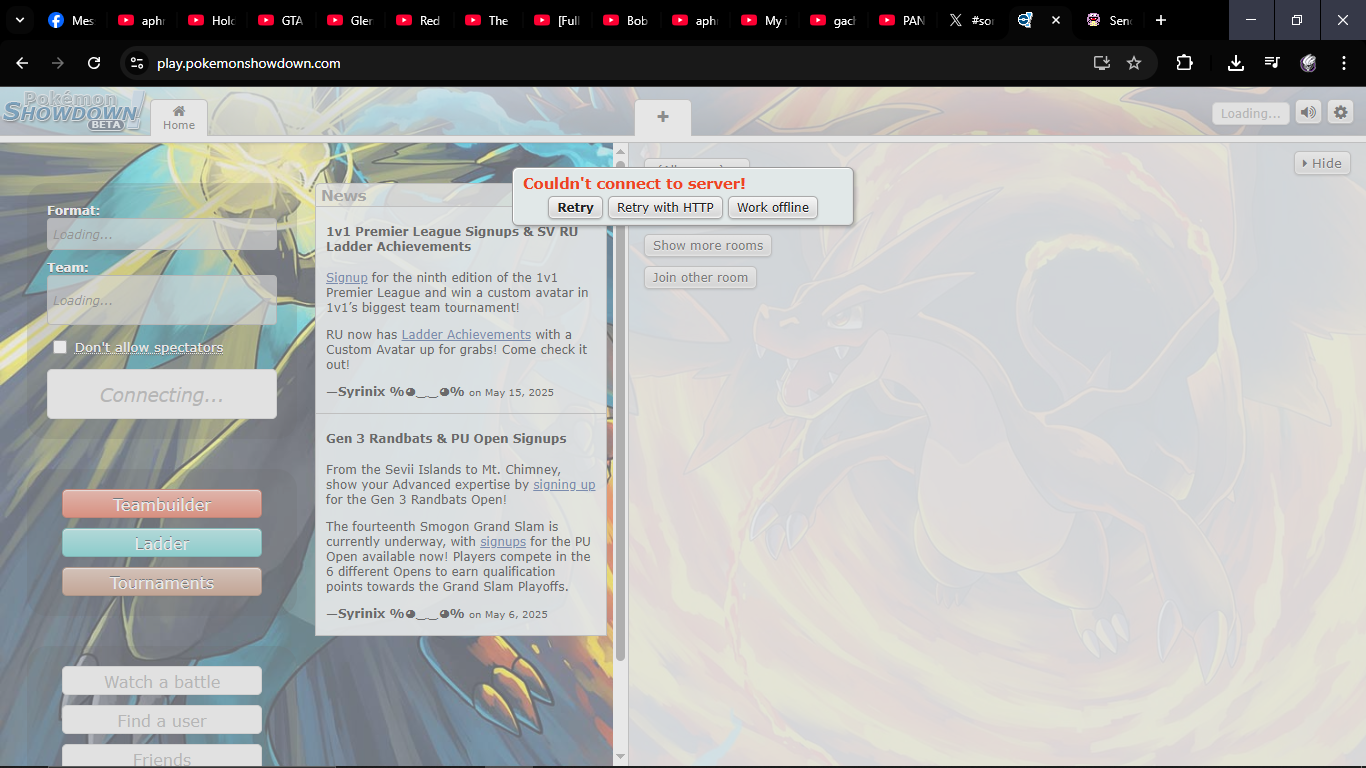This screenshot has height=768, width=1366.
Task: View site information icon in address bar
Action: pos(137,63)
